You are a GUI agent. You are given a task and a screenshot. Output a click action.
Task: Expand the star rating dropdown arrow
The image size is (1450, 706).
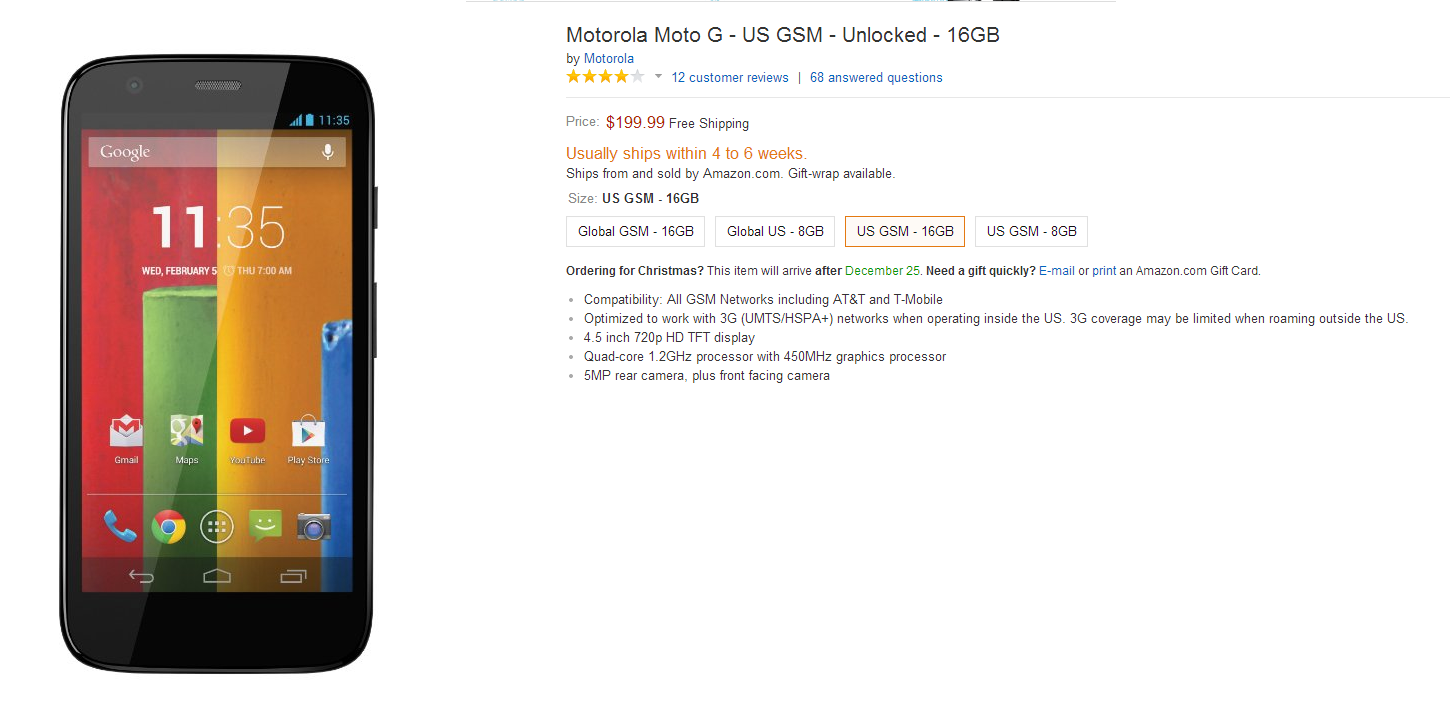tap(658, 77)
